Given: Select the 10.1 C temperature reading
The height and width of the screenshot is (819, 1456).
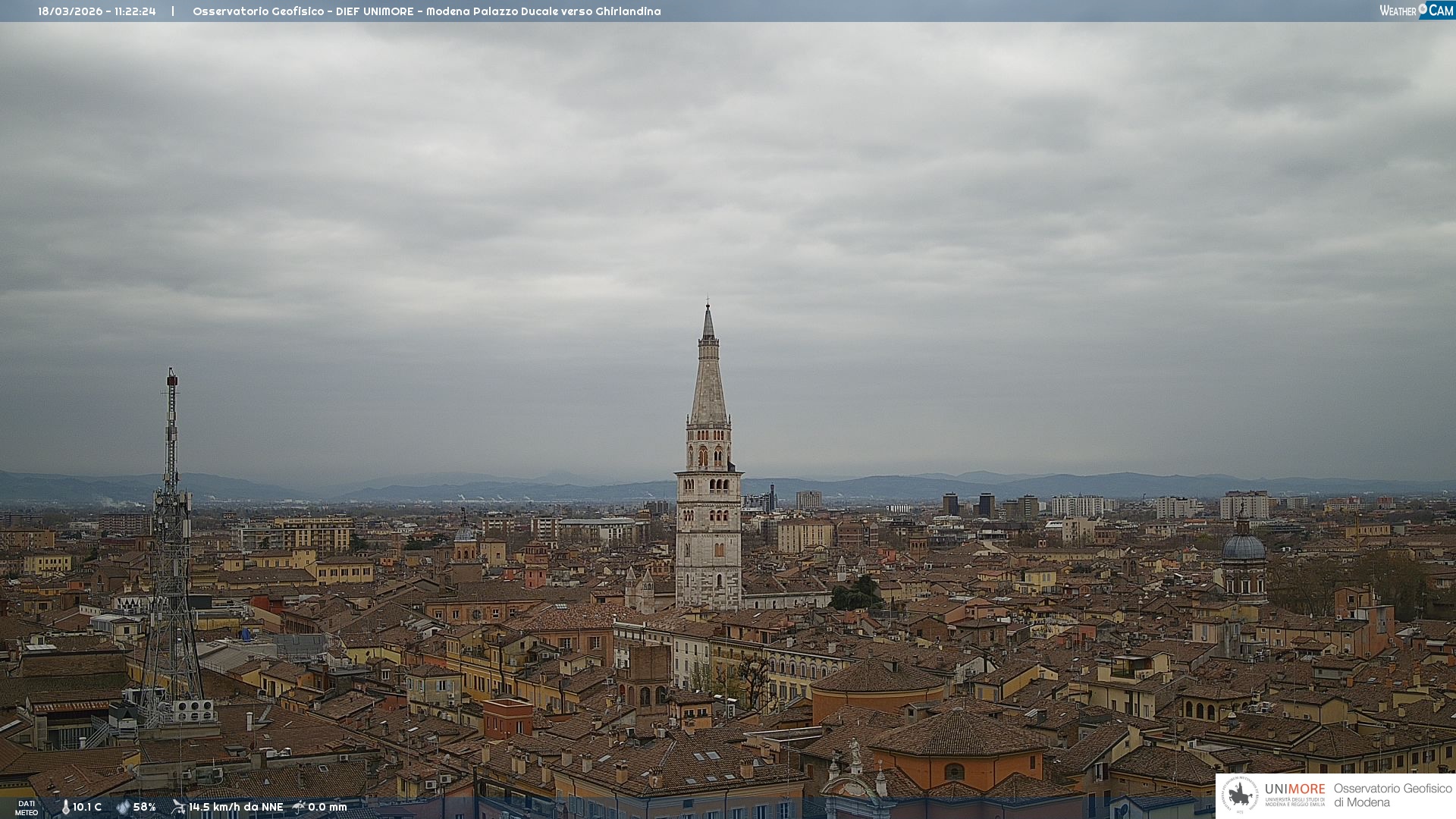Looking at the screenshot, I should (87, 807).
